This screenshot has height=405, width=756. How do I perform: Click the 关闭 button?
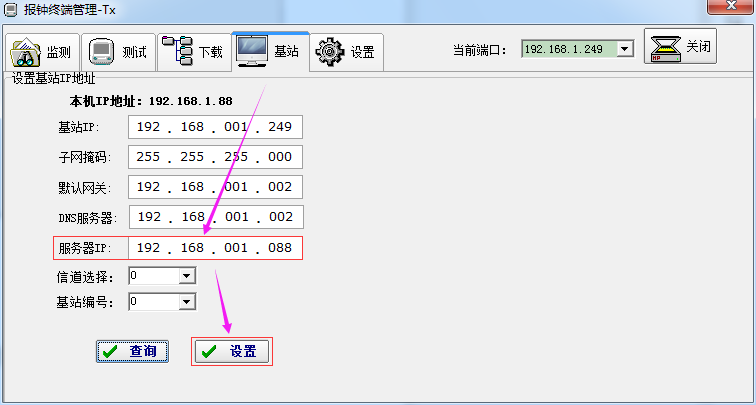(x=680, y=46)
